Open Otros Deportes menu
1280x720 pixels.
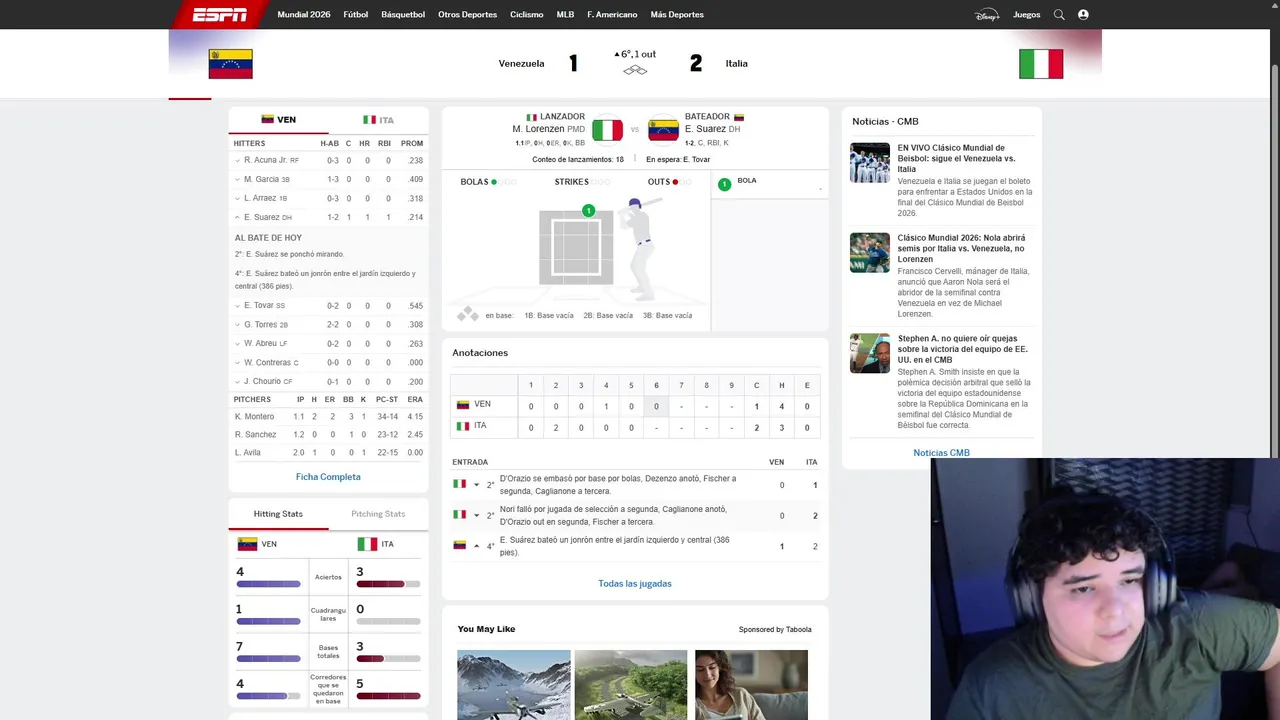point(467,15)
